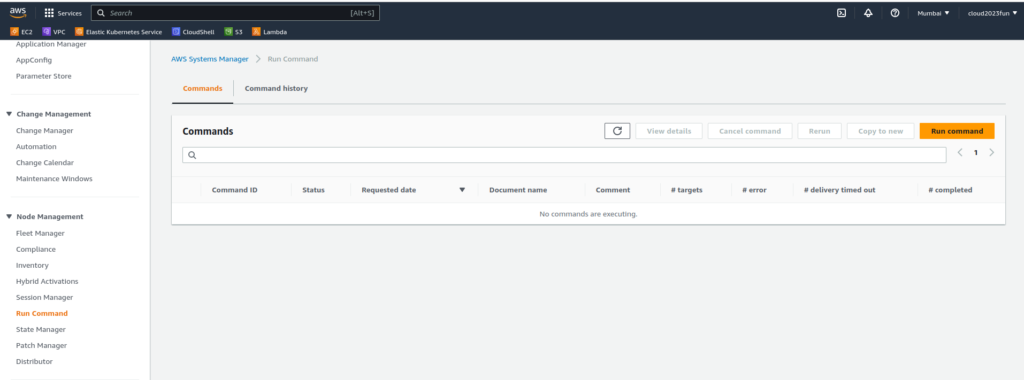Screen dimensions: 1024x380
Task: Open Automation in sidebar
Action: pyautogui.click(x=36, y=146)
